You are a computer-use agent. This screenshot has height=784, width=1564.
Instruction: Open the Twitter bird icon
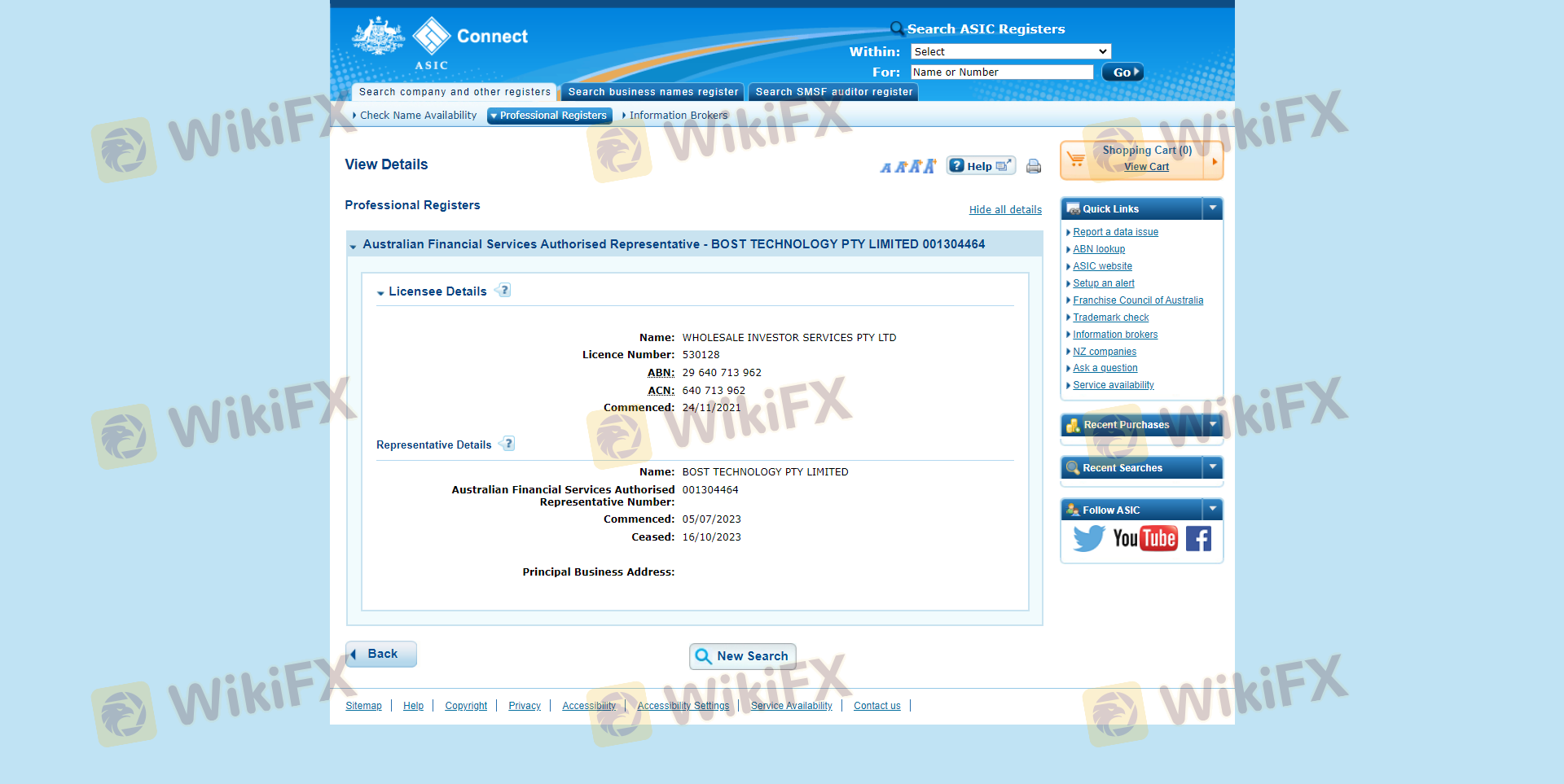(1088, 538)
